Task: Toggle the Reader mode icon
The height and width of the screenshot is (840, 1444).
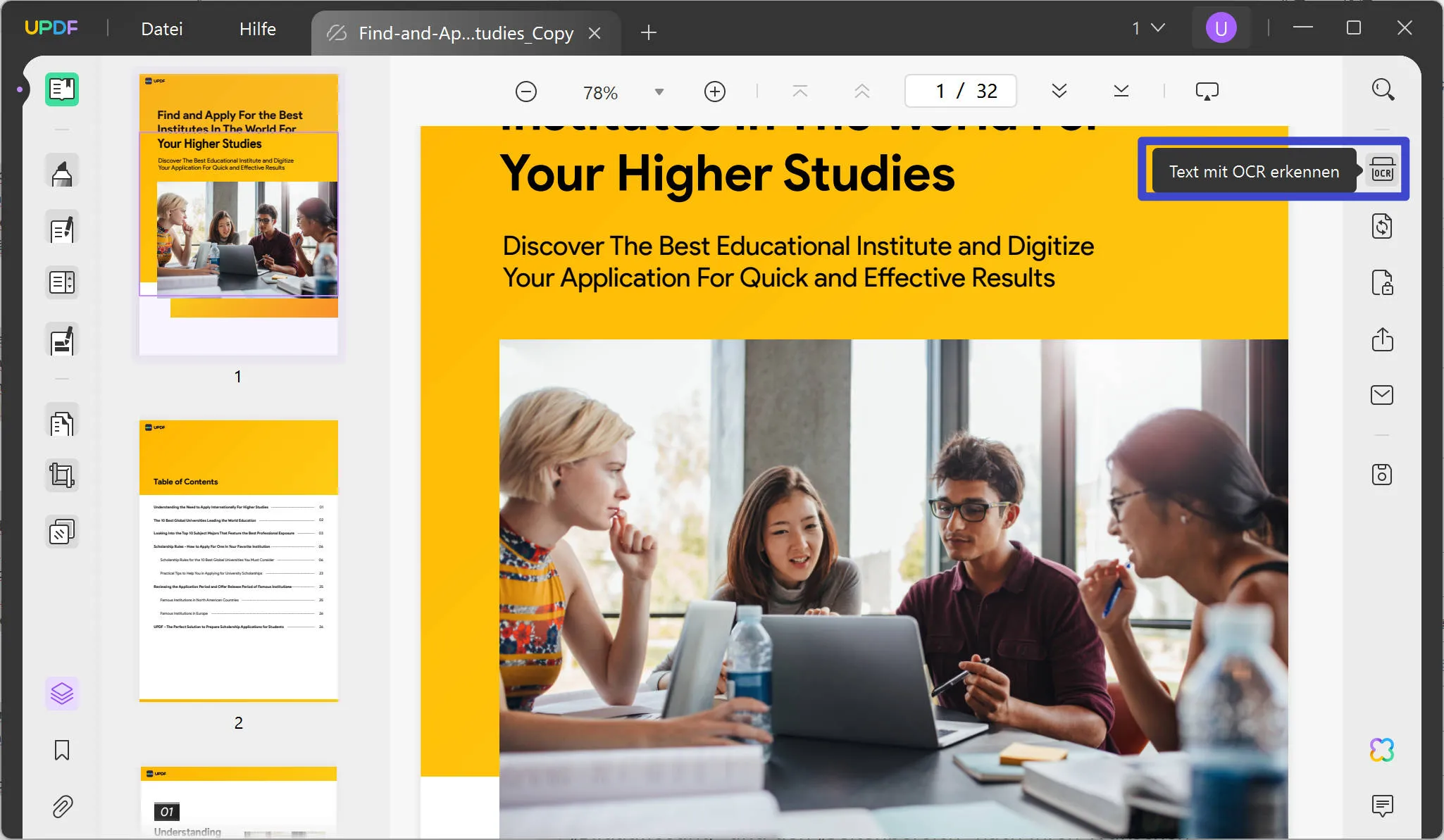Action: coord(62,89)
